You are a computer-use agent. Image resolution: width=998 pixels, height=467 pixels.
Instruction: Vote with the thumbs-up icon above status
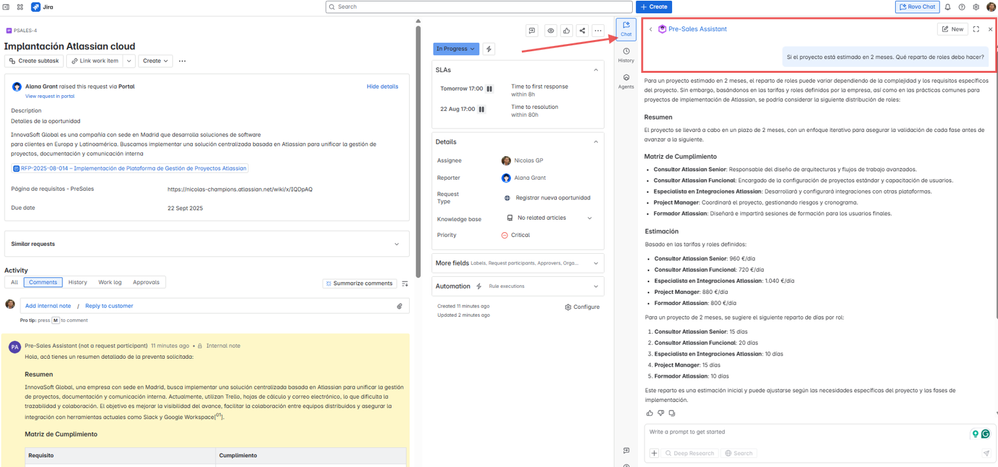566,31
